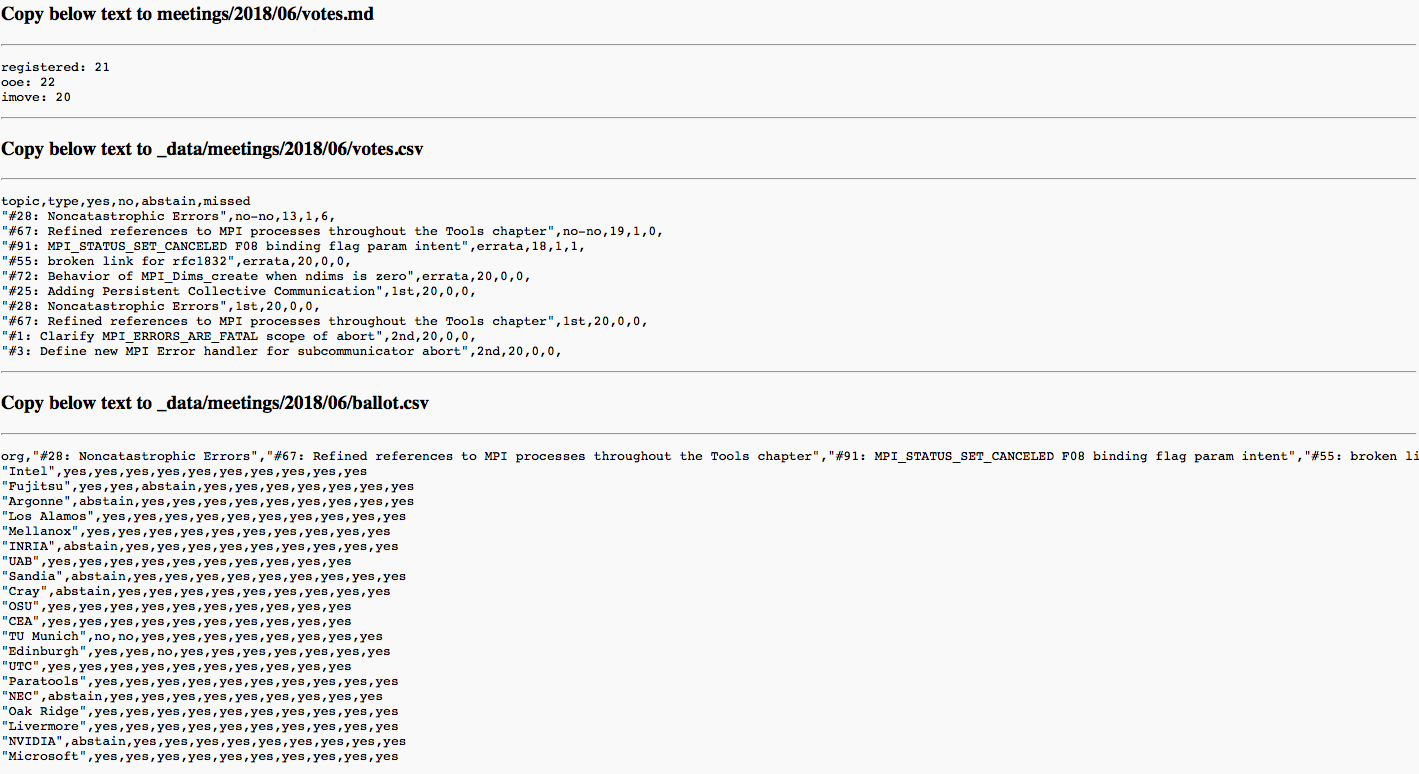Click the "Edinburgh" ballot row
This screenshot has width=1419, height=774.
[x=196, y=651]
